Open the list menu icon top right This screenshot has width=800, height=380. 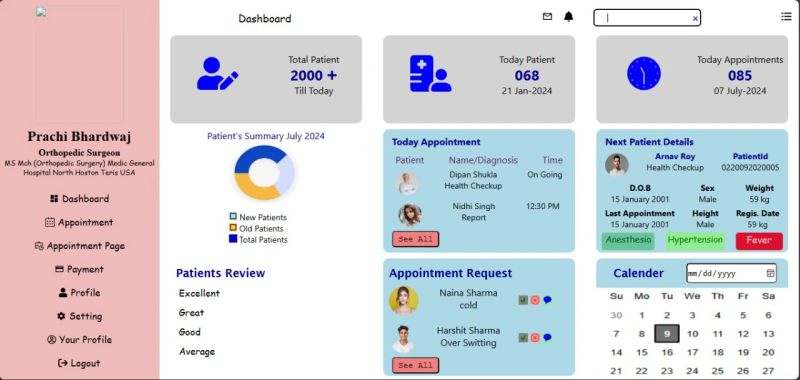(x=786, y=17)
